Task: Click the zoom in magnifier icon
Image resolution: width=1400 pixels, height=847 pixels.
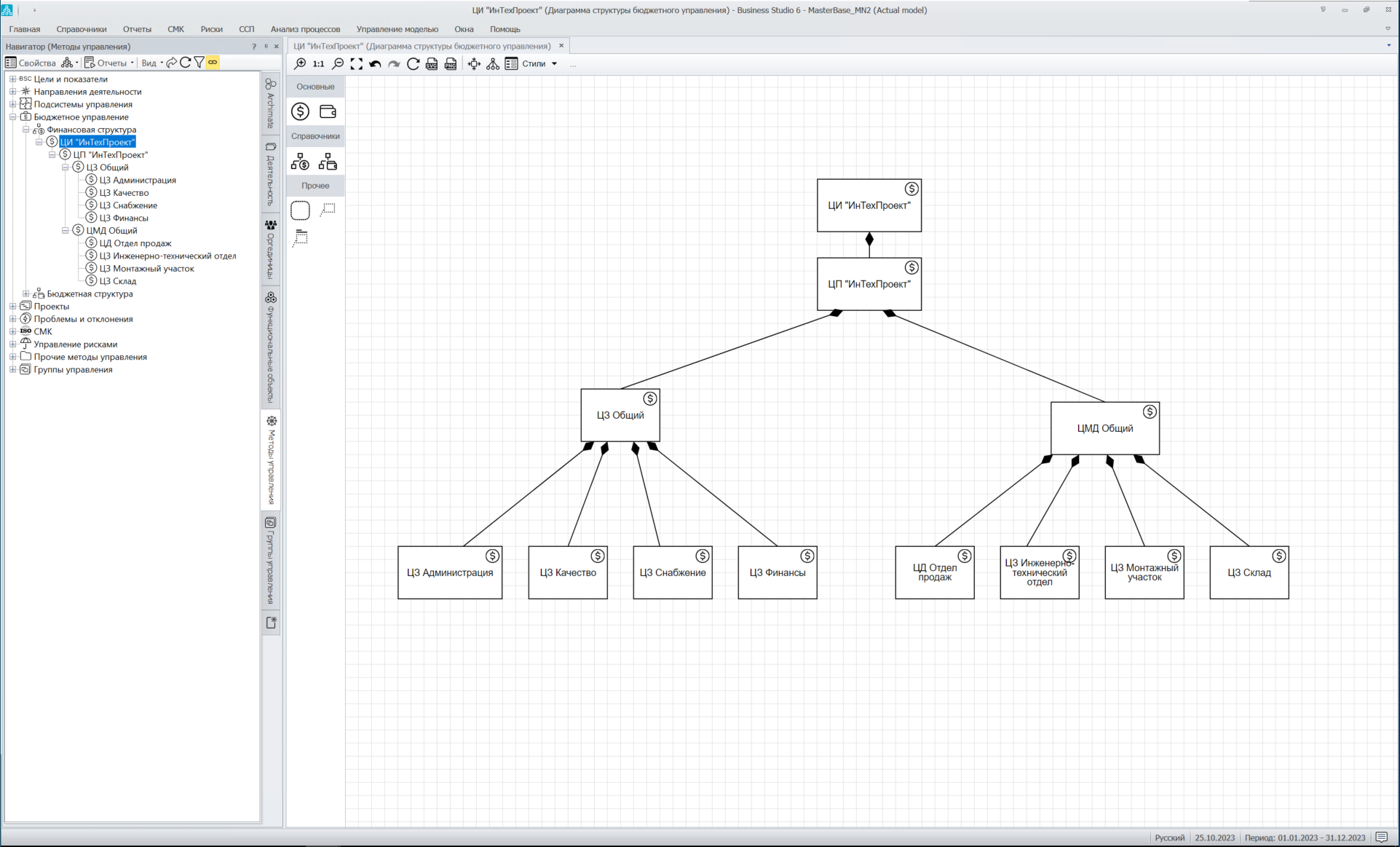Action: 300,64
